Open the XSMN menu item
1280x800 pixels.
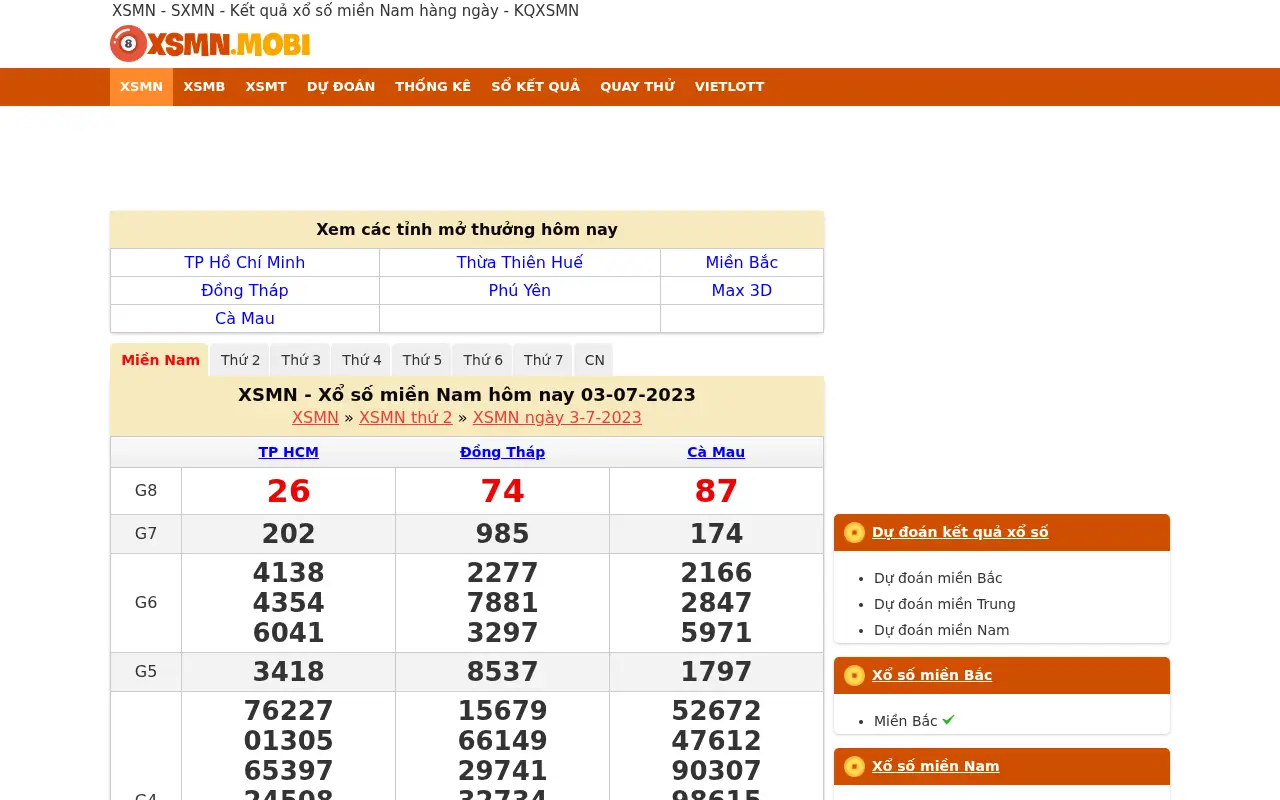[x=141, y=87]
